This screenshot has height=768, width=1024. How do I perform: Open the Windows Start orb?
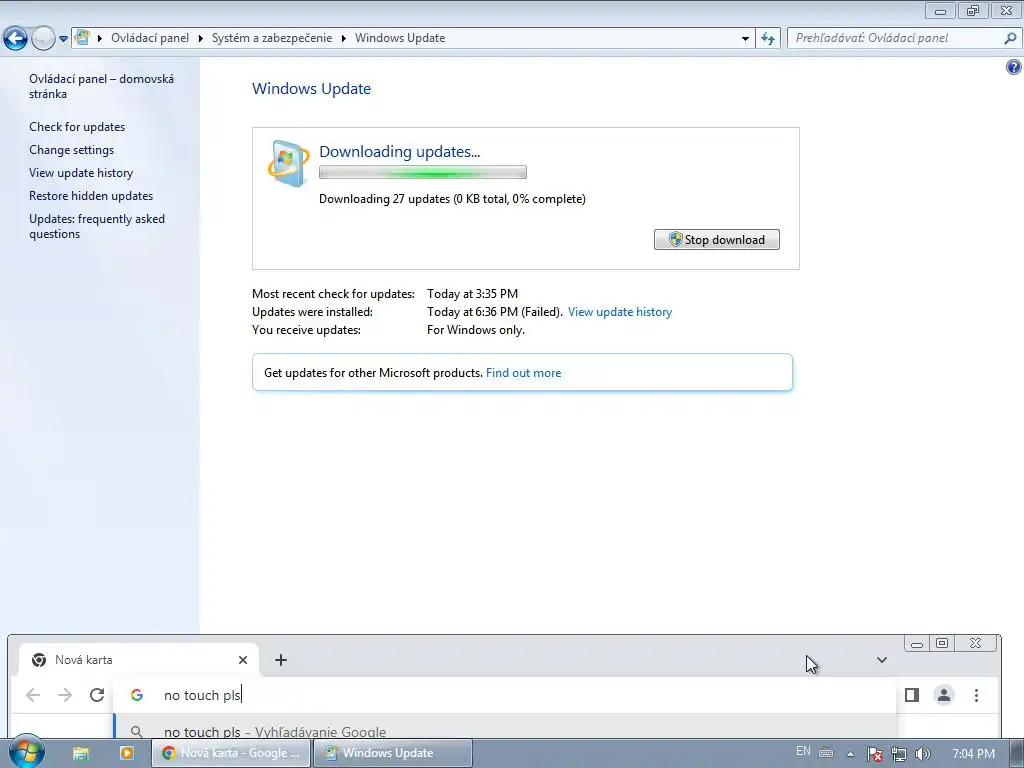click(26, 752)
